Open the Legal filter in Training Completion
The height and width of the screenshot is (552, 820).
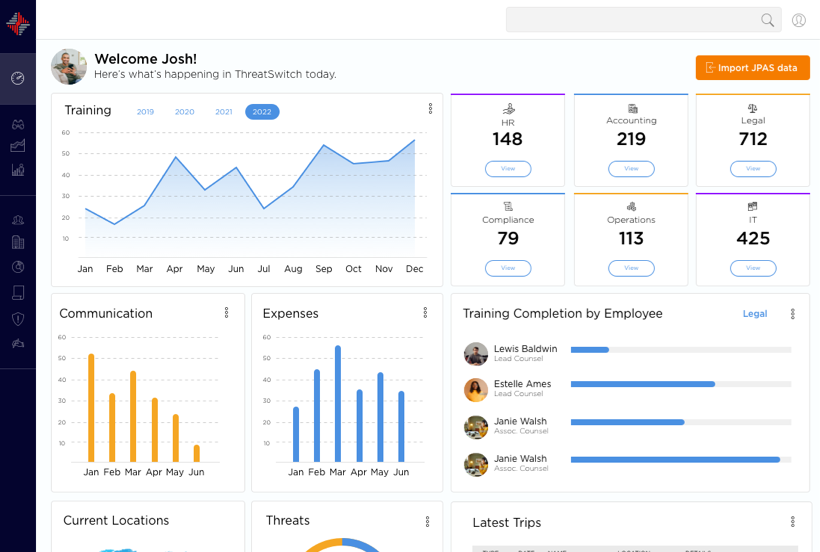pos(754,314)
